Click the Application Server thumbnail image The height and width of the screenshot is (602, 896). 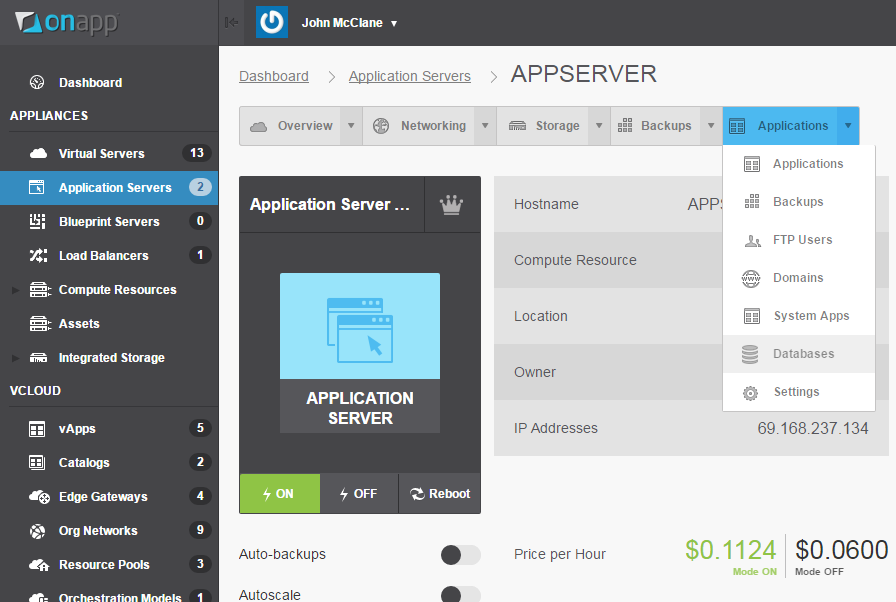(360, 325)
